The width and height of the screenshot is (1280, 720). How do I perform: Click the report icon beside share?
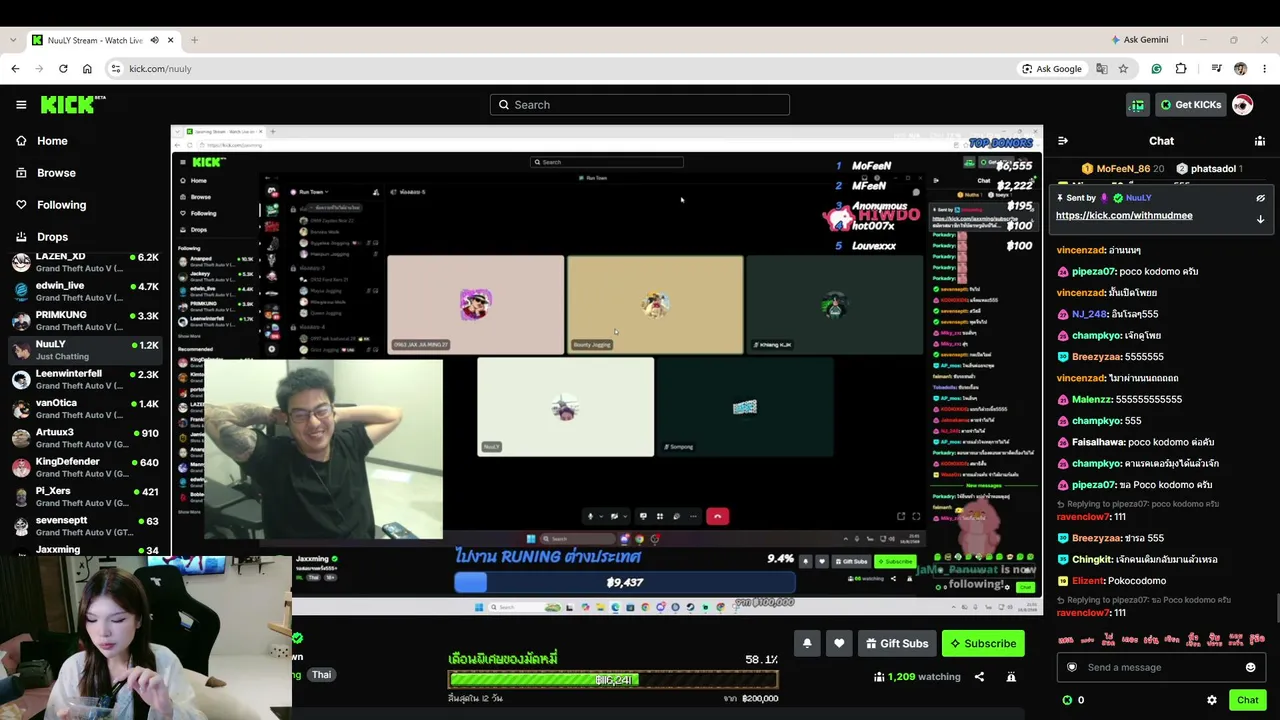click(x=1011, y=677)
